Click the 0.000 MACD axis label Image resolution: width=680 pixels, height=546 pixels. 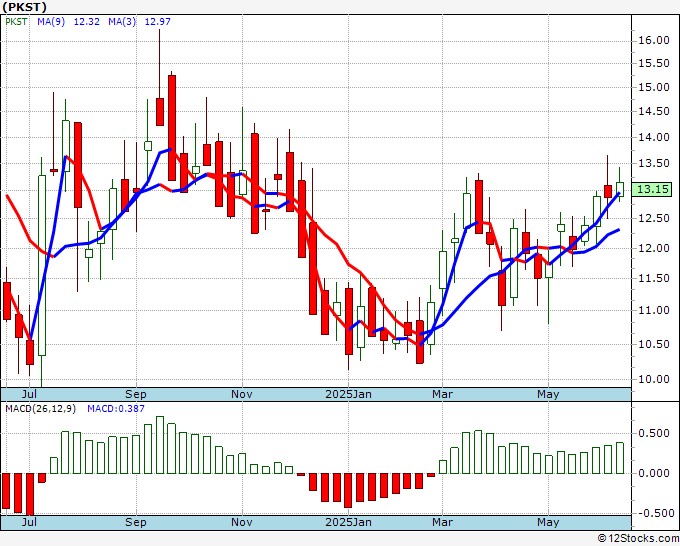(x=654, y=473)
